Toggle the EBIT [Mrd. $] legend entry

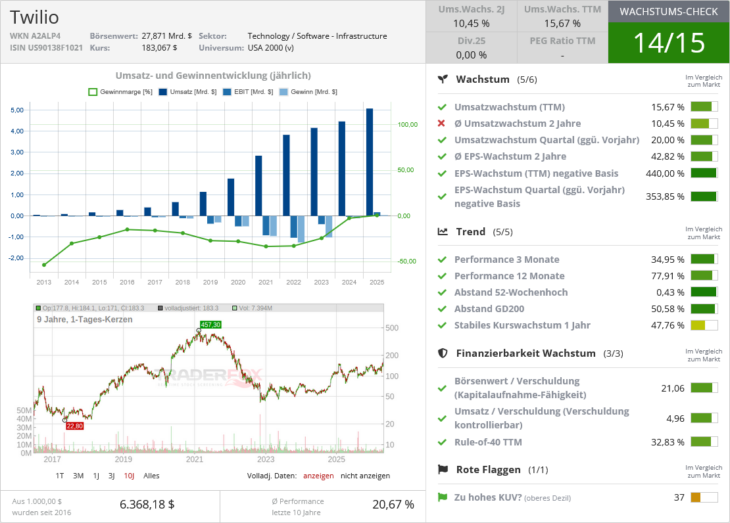pos(248,92)
